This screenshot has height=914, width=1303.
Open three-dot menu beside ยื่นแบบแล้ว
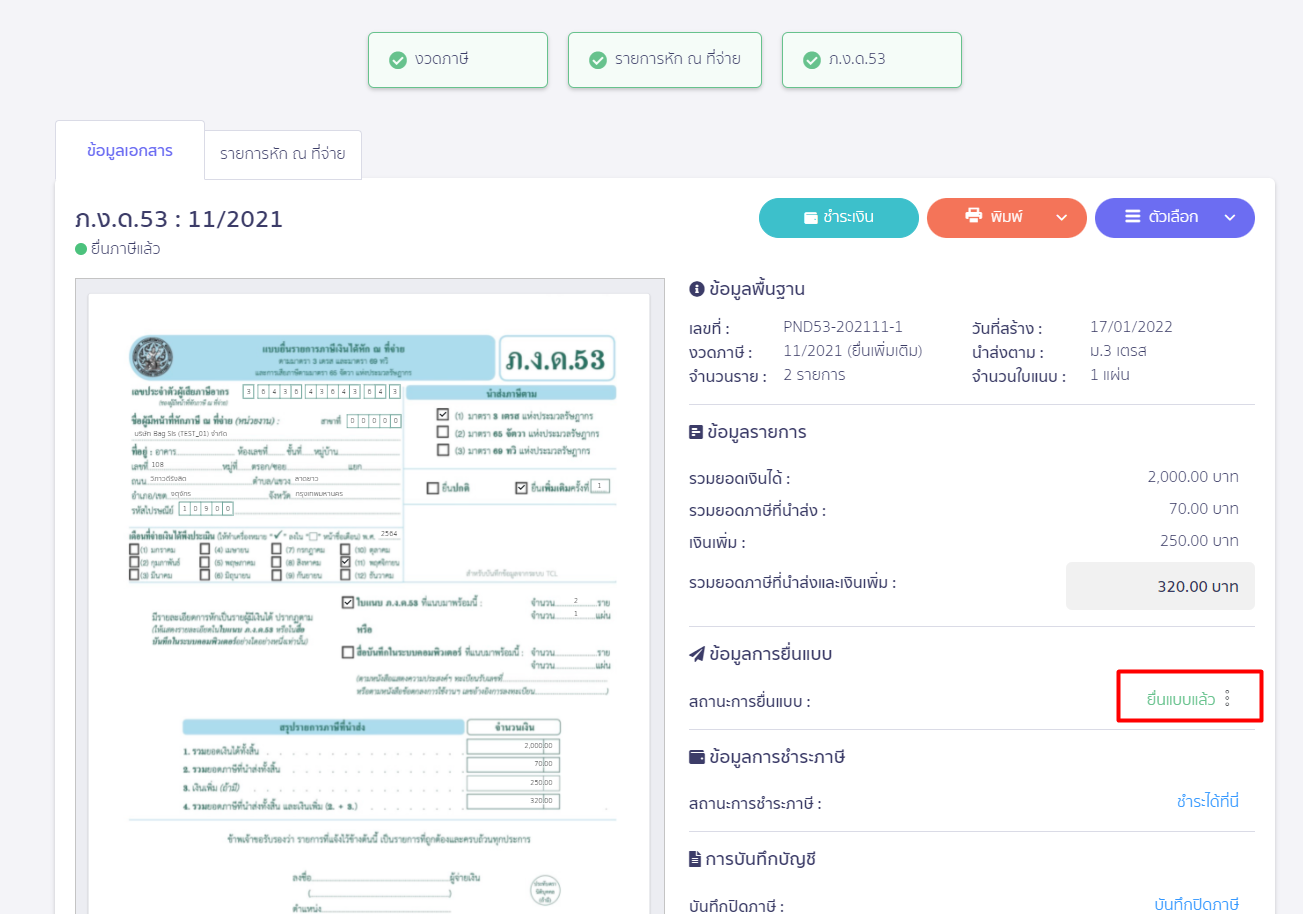click(x=1227, y=699)
